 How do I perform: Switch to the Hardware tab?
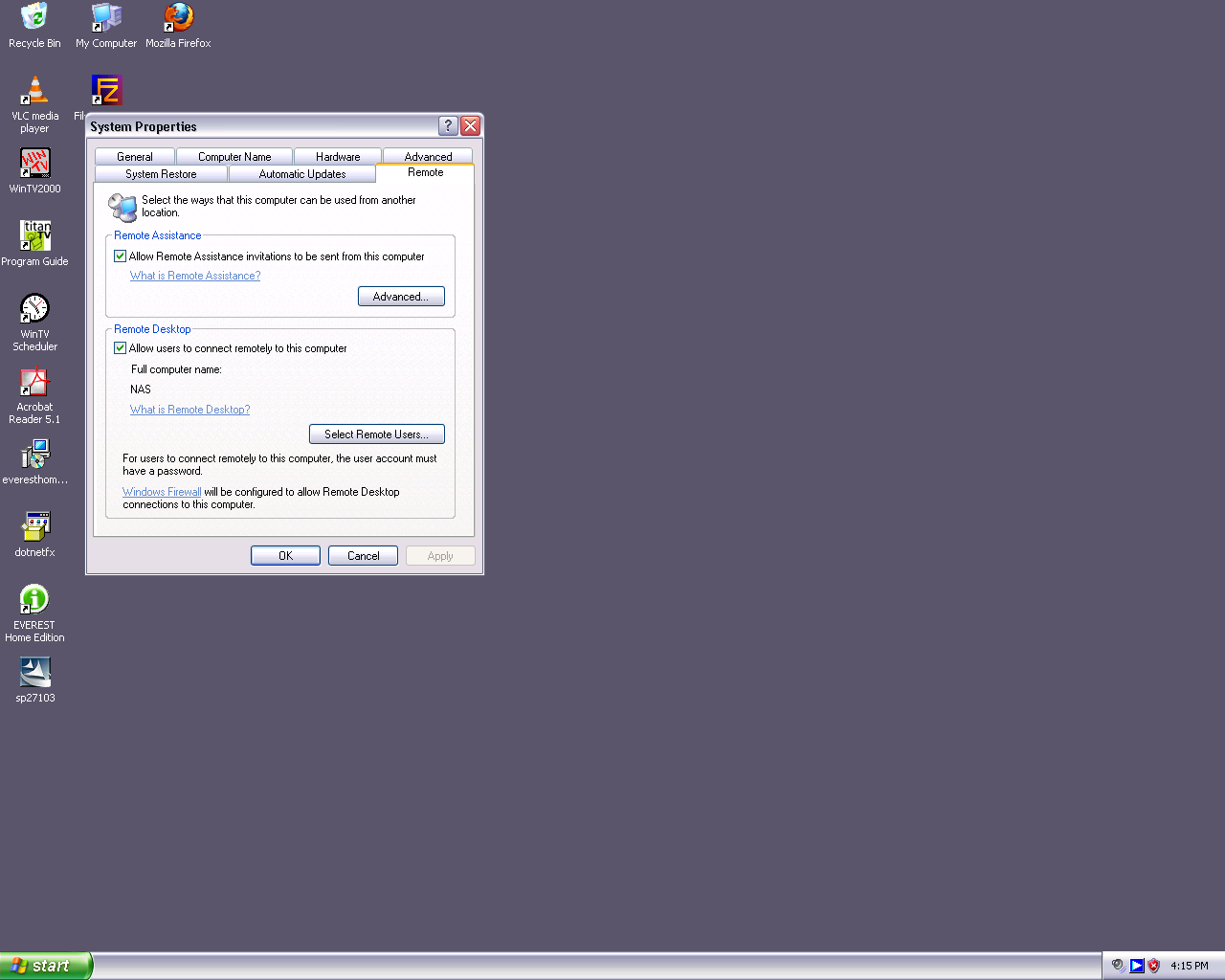point(338,157)
